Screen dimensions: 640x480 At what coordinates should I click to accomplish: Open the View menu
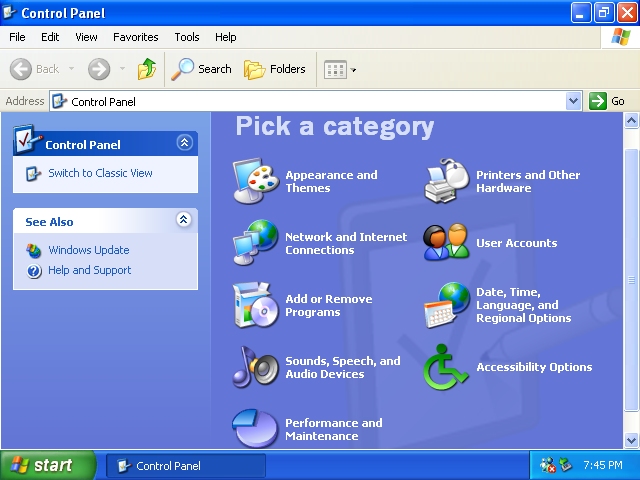[86, 37]
